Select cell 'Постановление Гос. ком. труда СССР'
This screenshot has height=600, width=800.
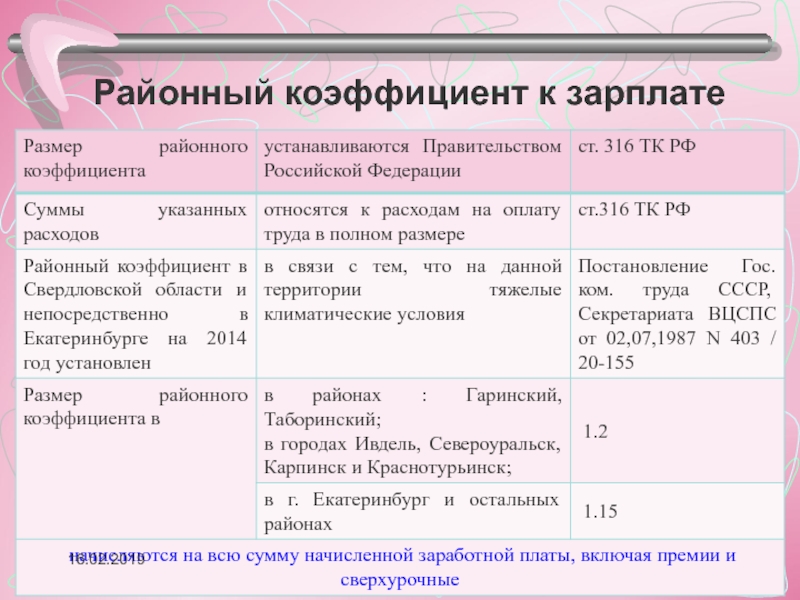677,314
